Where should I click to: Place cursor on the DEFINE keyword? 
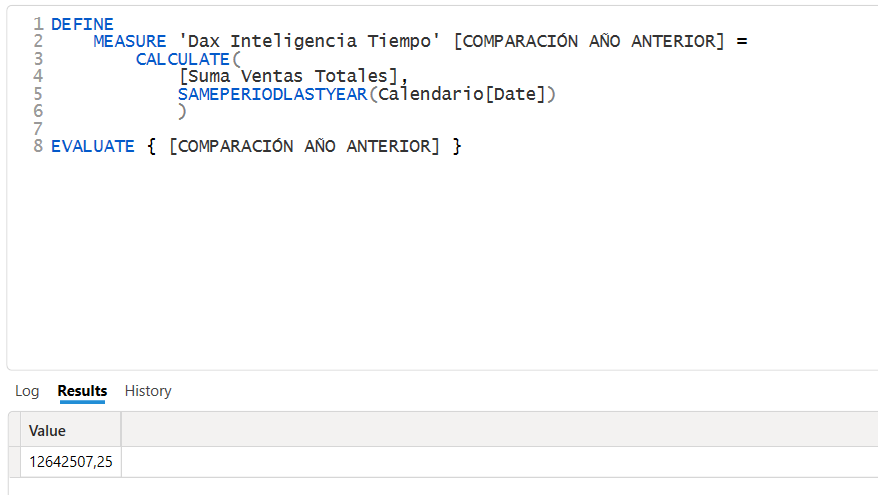click(82, 24)
